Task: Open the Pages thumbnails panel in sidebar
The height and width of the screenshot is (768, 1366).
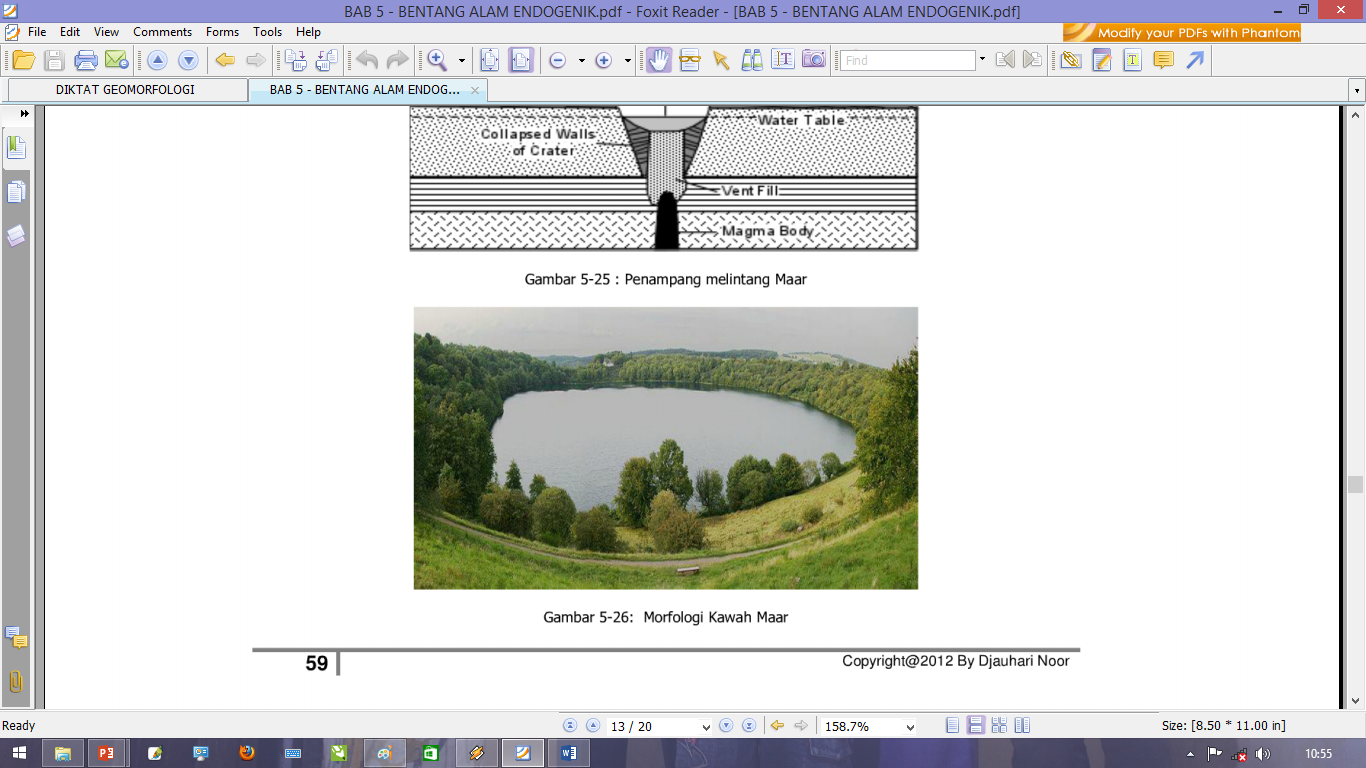Action: [16, 192]
